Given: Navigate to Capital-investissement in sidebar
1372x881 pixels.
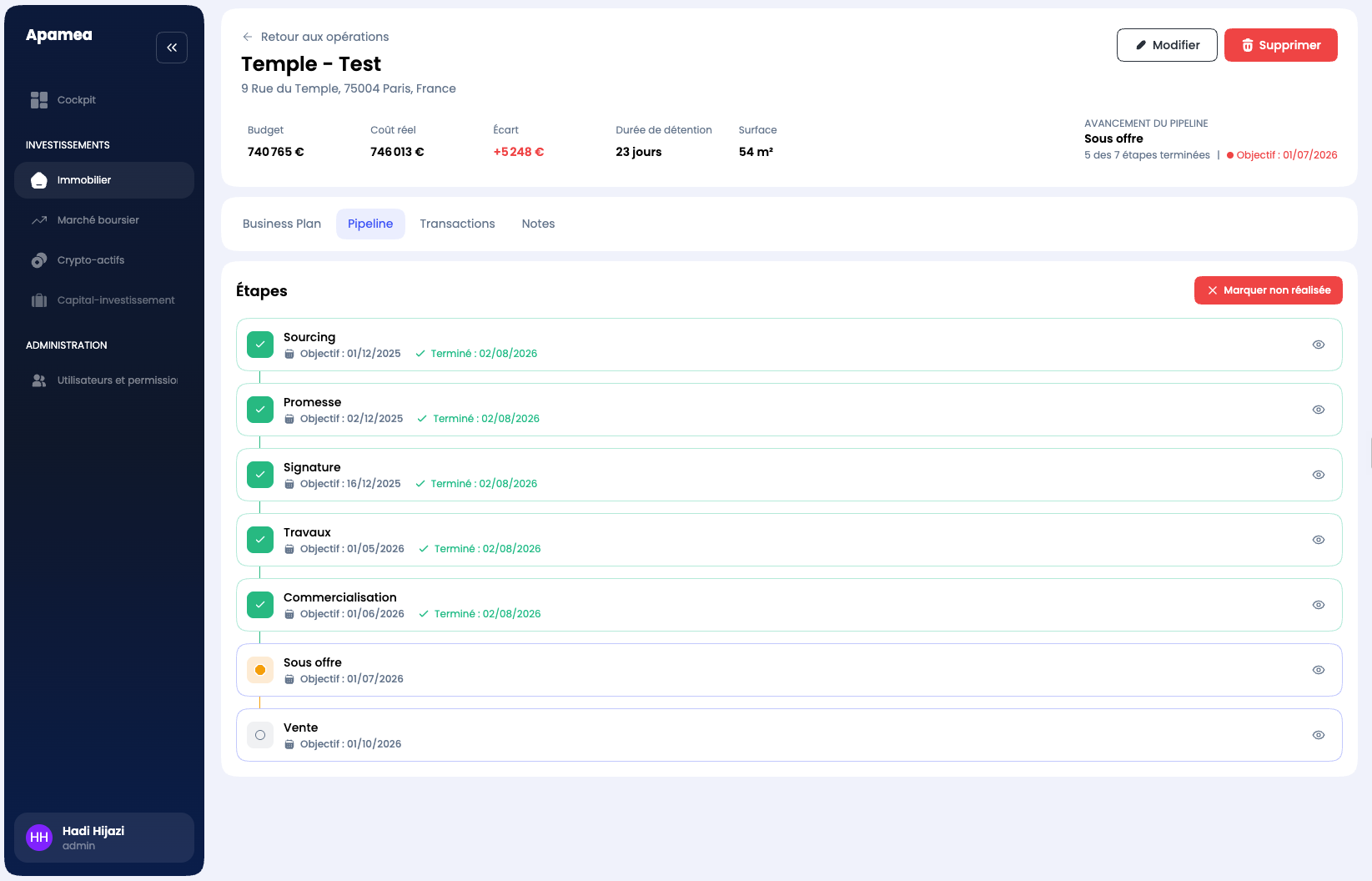Looking at the screenshot, I should point(104,300).
